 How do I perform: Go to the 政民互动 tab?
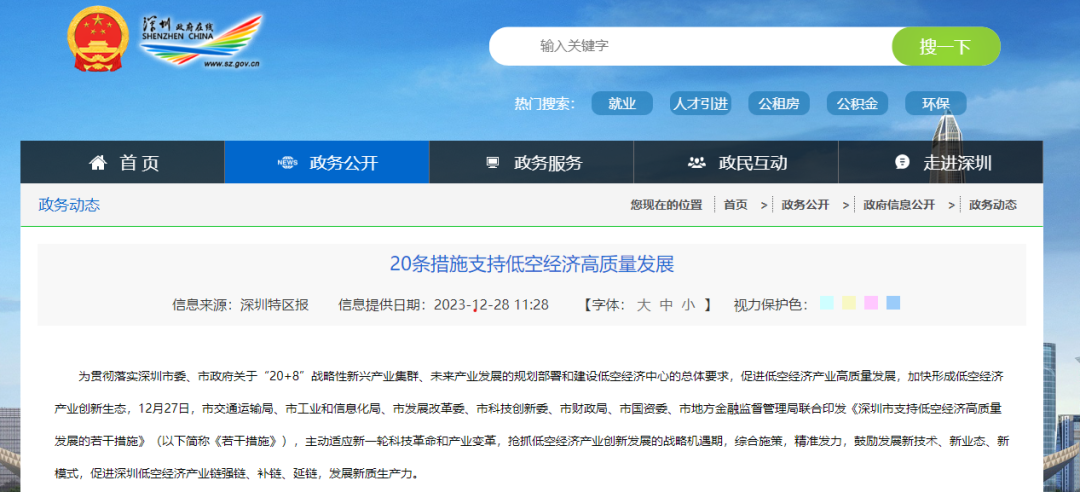click(x=736, y=163)
